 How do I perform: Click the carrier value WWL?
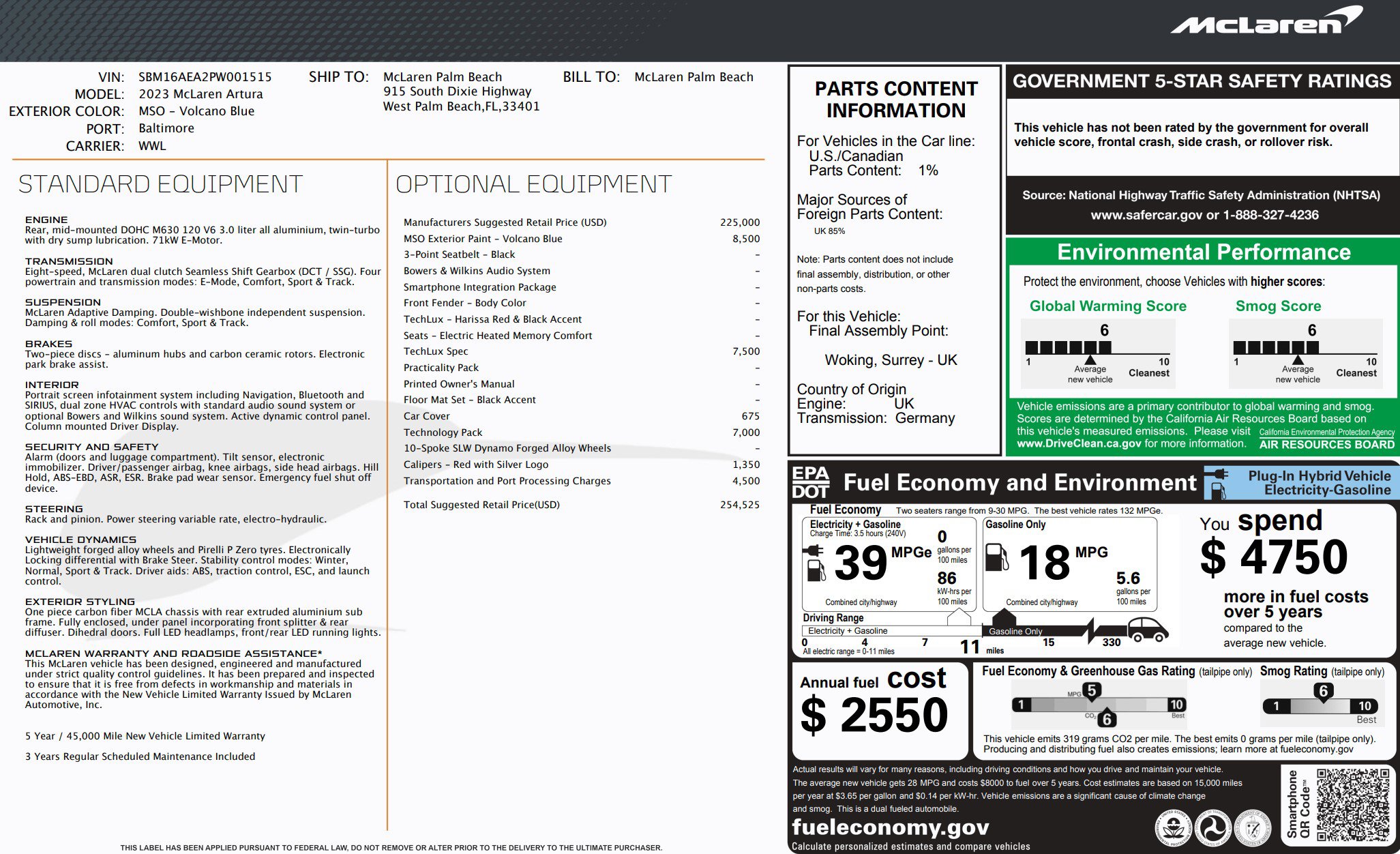coord(152,146)
